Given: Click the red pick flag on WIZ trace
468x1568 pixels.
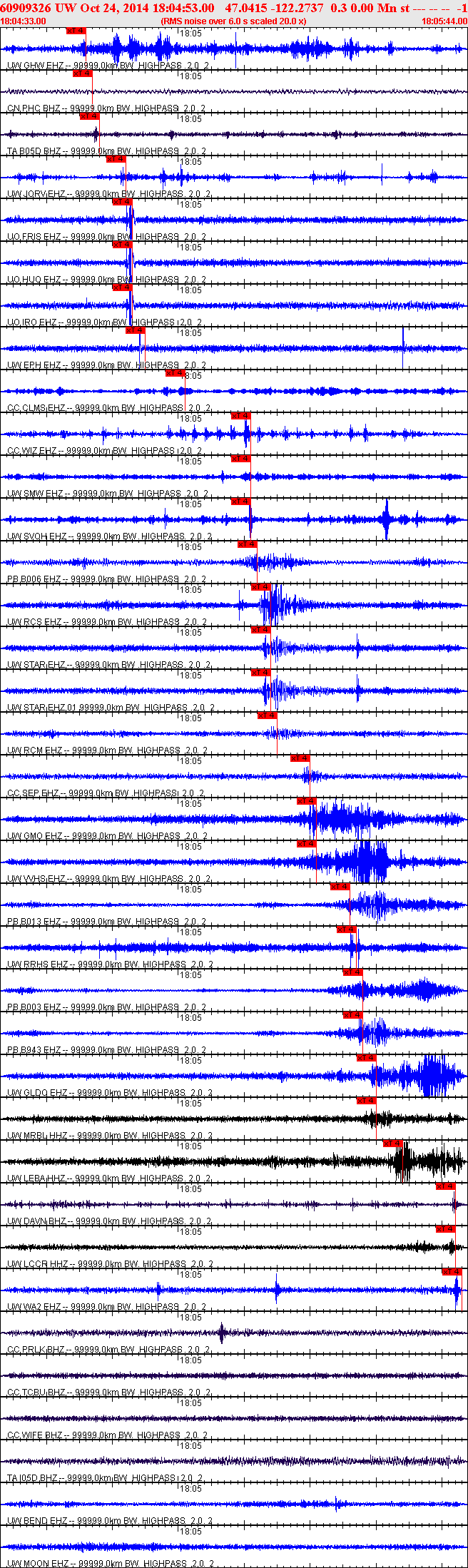Looking at the screenshot, I should pos(240,416).
